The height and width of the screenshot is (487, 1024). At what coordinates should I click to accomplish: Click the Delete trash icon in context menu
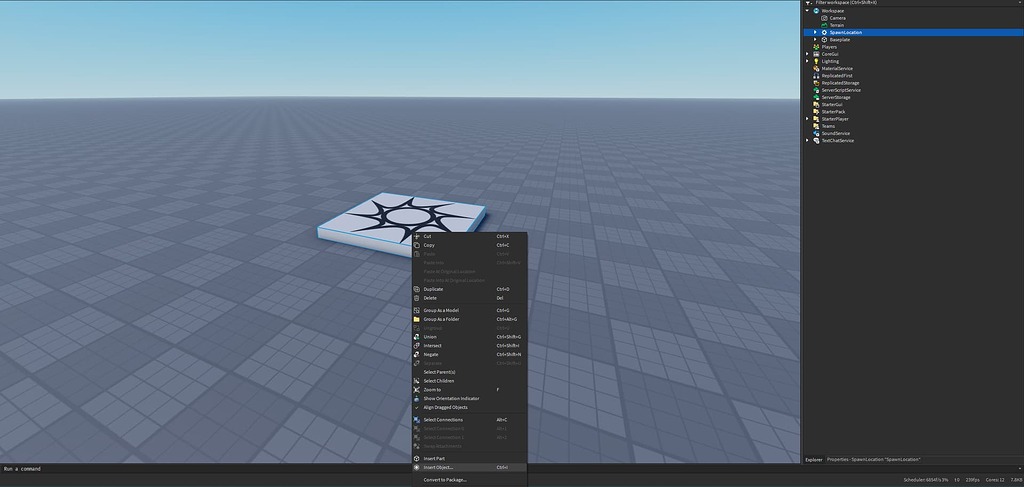click(x=417, y=298)
